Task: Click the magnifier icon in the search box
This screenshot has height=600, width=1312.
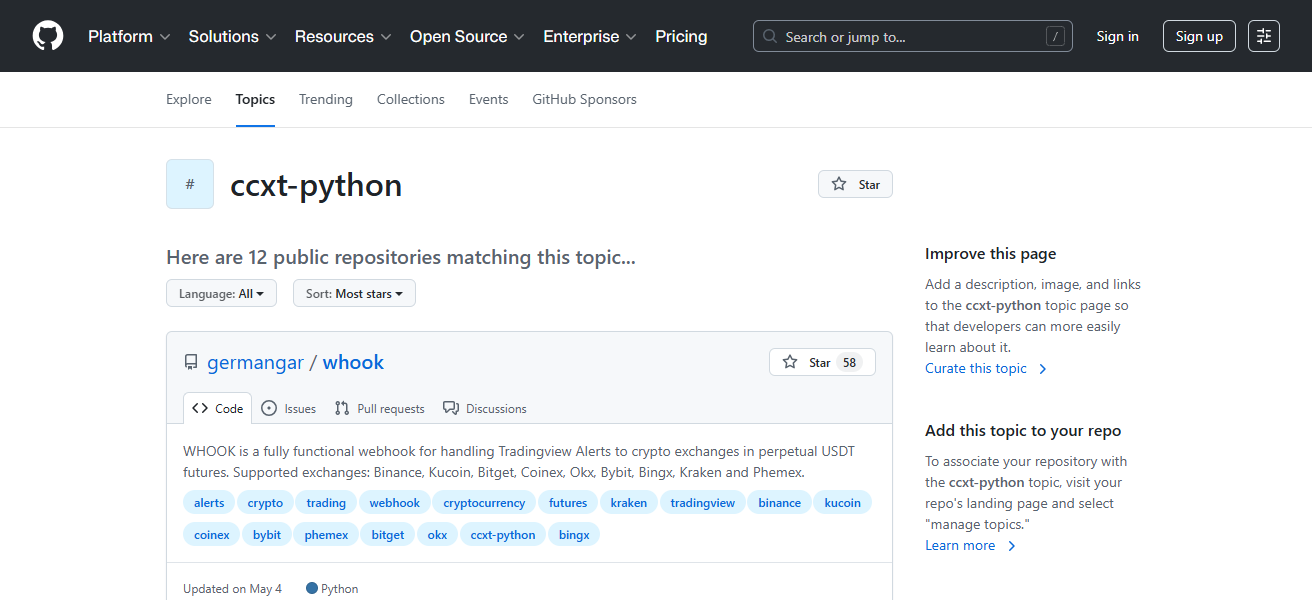Action: (x=770, y=36)
